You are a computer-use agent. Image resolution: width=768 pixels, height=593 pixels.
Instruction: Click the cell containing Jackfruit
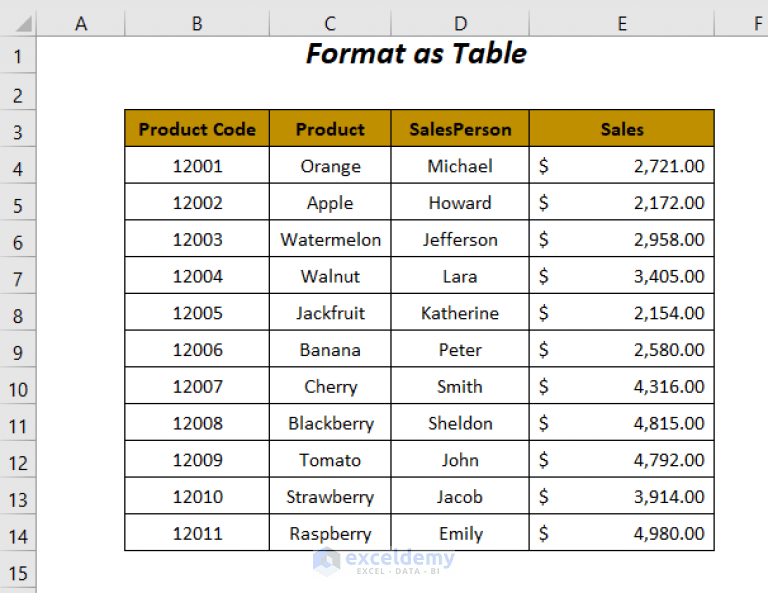tap(330, 312)
